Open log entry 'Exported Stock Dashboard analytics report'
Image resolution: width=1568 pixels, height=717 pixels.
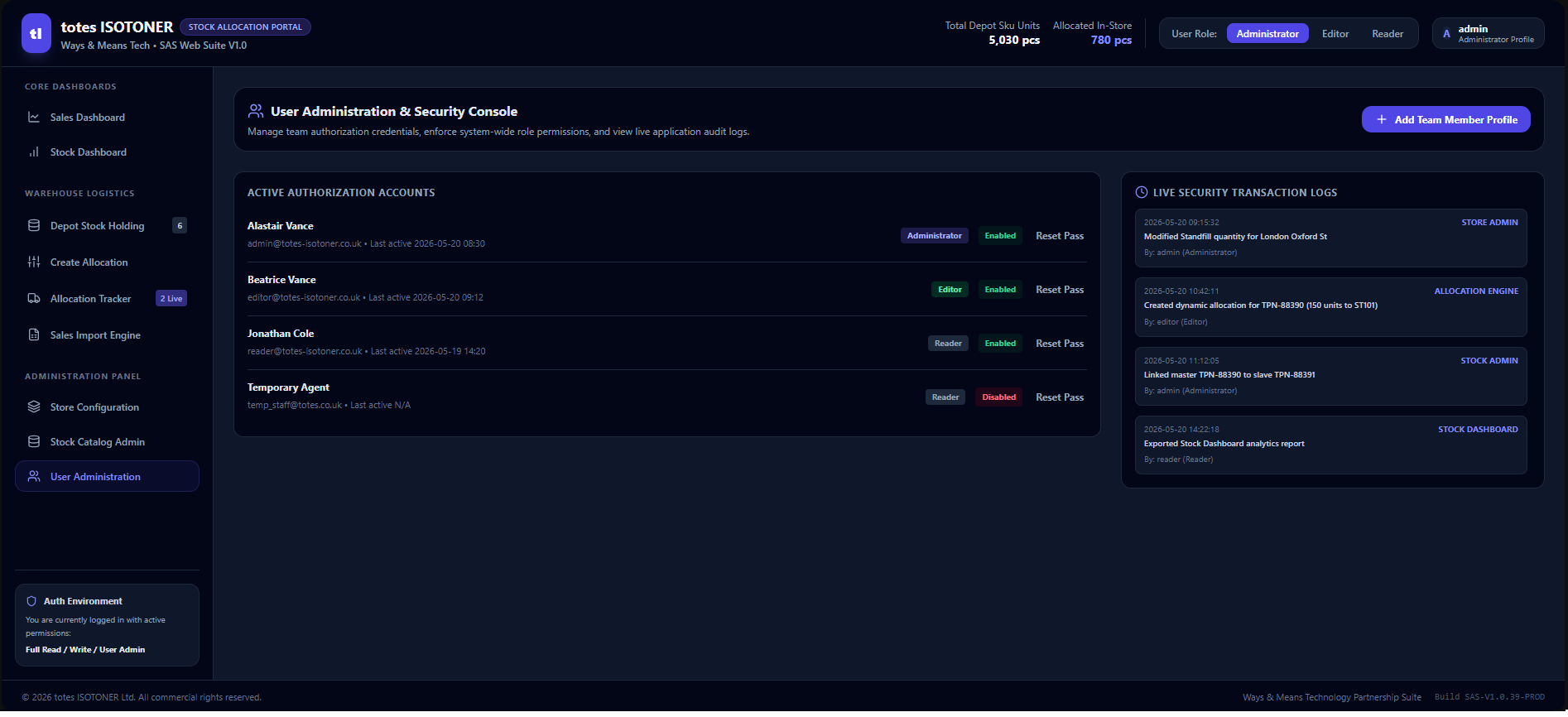click(x=1331, y=445)
